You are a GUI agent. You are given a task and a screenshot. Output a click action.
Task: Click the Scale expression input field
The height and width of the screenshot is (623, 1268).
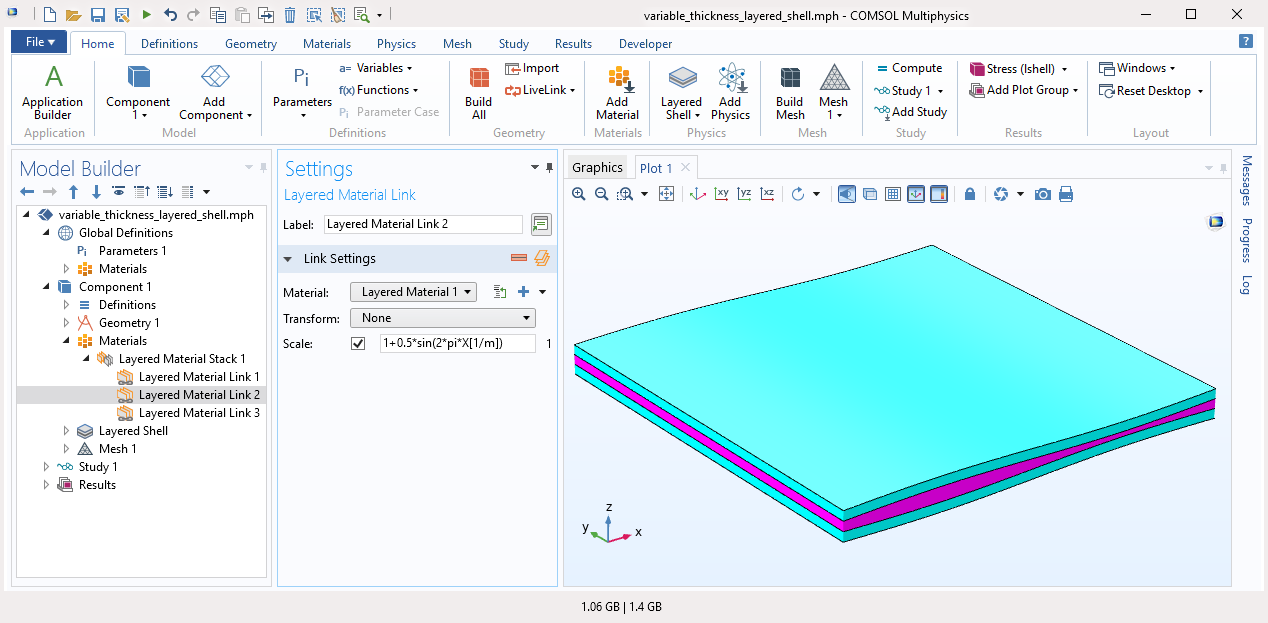click(456, 344)
